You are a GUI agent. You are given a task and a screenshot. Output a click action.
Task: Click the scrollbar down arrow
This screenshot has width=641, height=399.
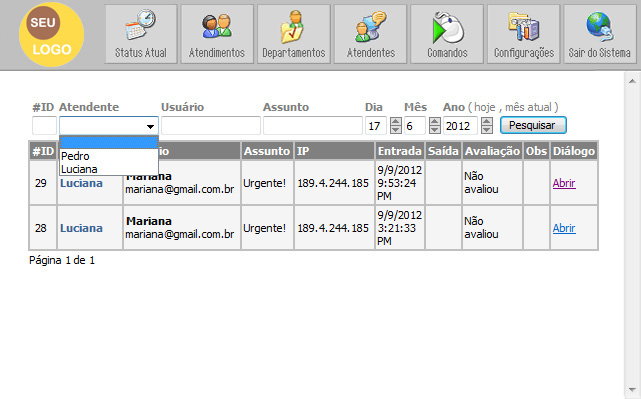tap(632, 390)
